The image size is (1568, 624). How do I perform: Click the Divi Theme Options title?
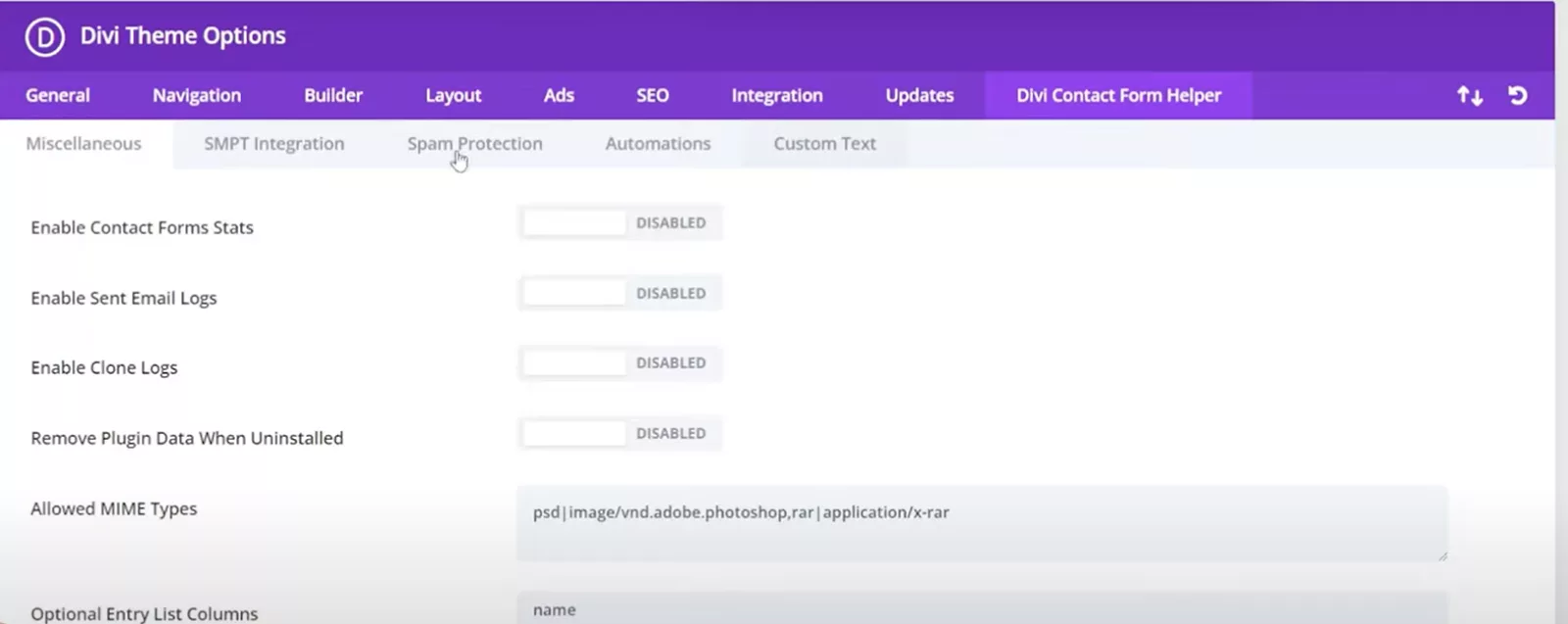(183, 36)
